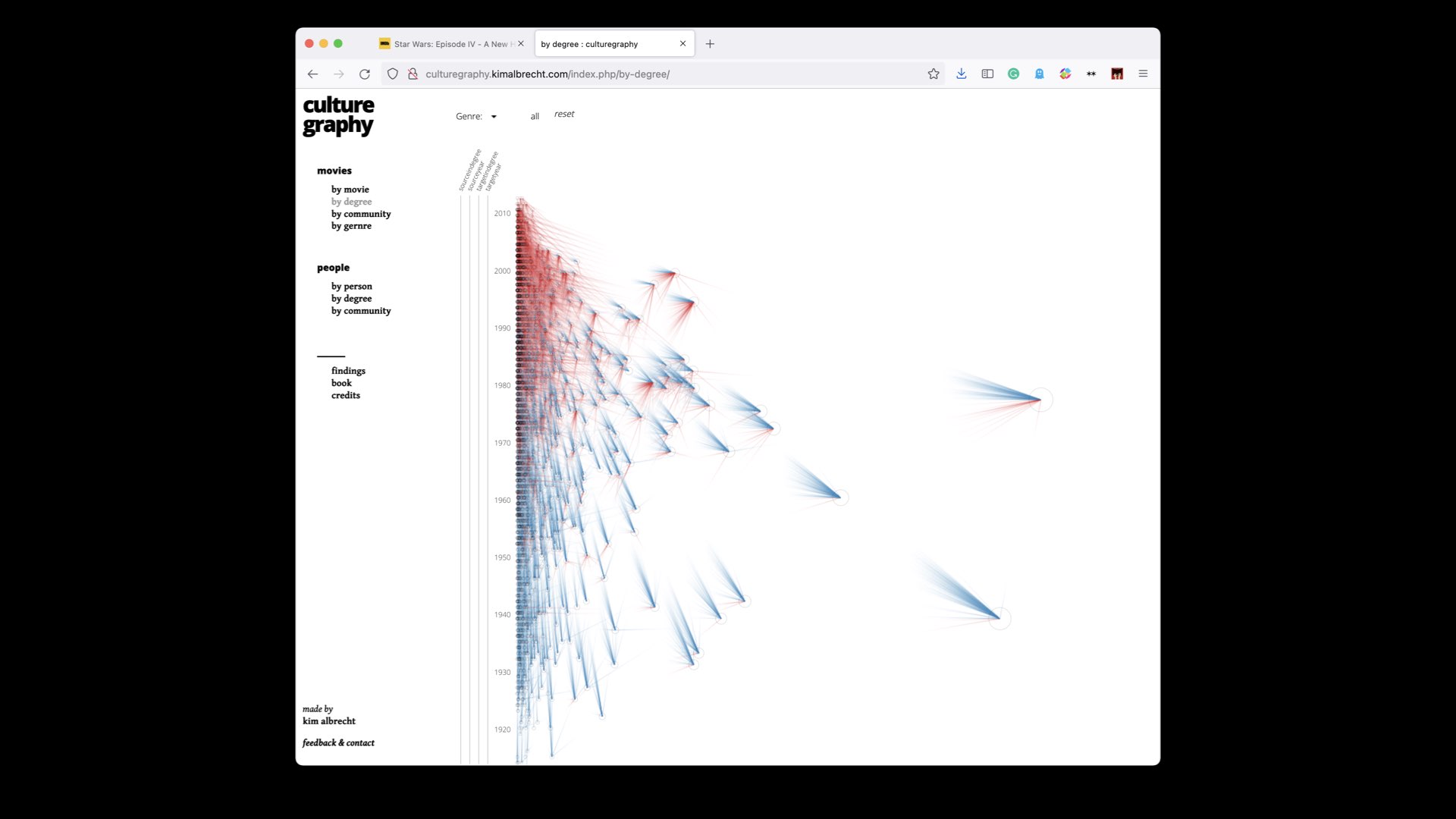Go to the findings page
This screenshot has height=819, width=1456.
point(348,371)
